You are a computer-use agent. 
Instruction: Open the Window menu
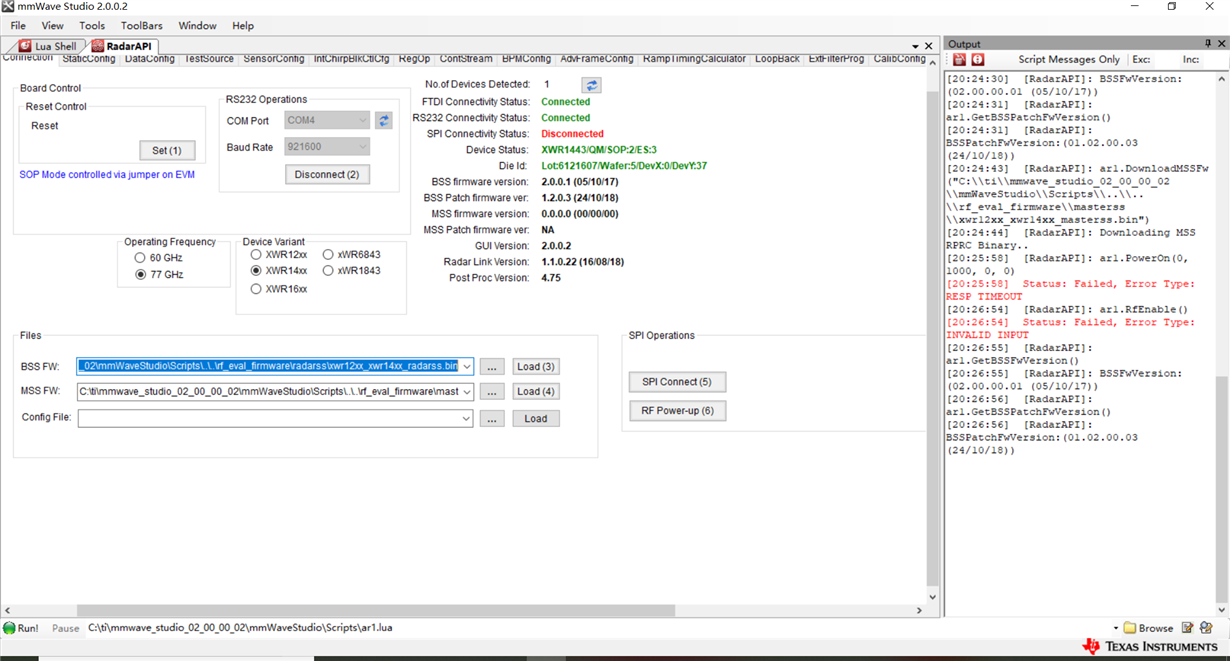(197, 26)
